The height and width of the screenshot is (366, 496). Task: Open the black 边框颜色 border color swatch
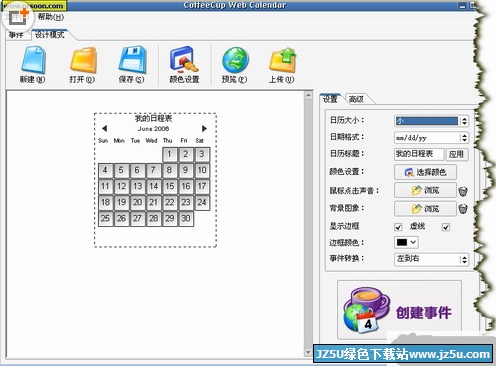pyautogui.click(x=406, y=242)
